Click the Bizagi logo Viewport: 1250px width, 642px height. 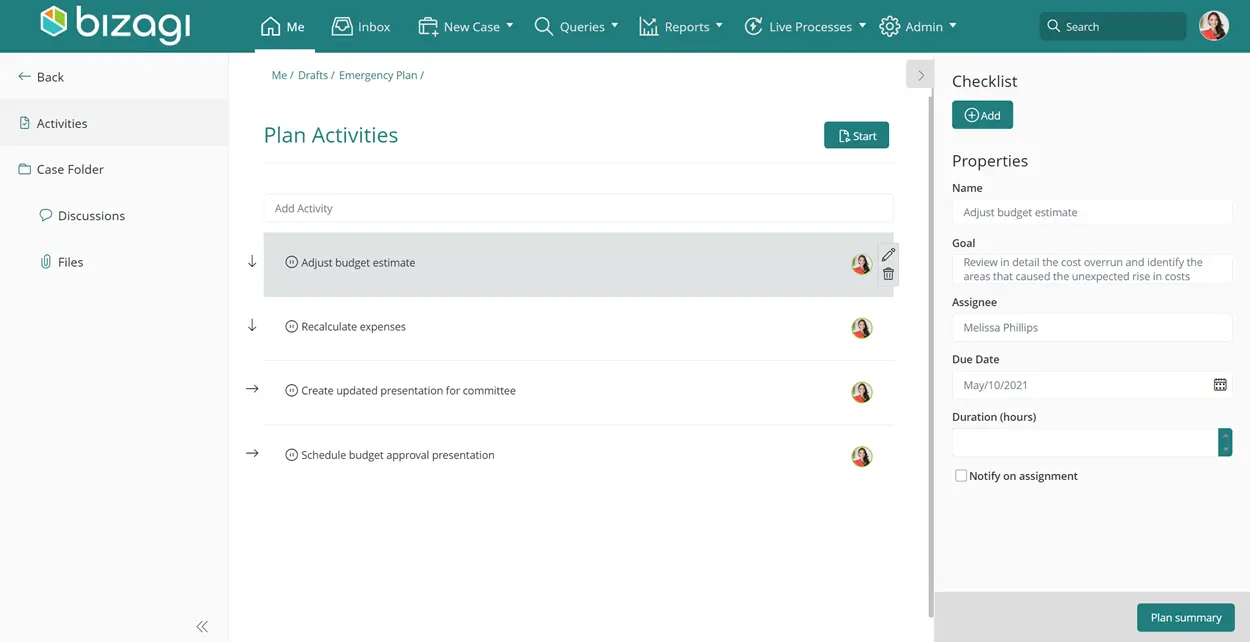114,25
